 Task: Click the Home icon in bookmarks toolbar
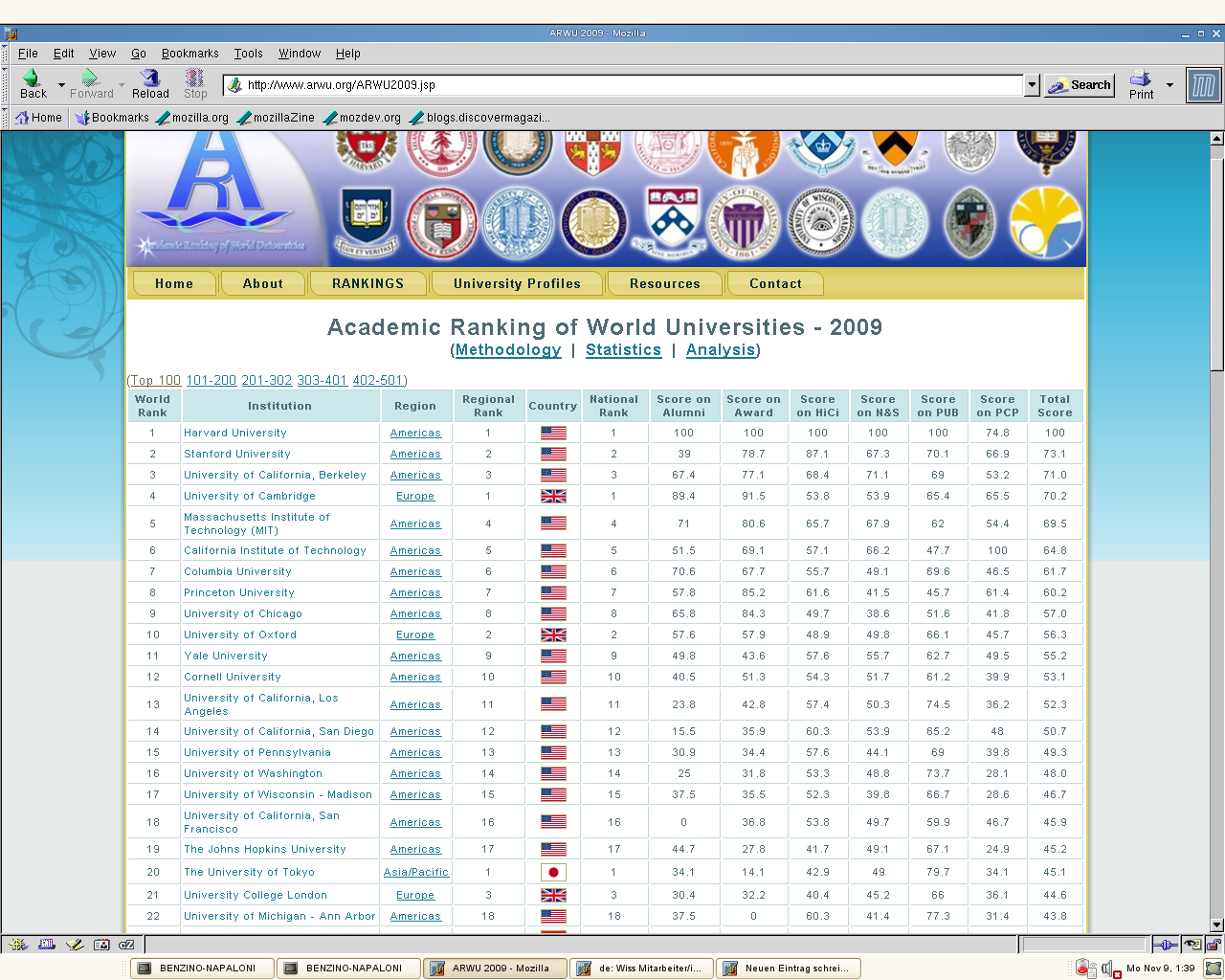tap(38, 118)
